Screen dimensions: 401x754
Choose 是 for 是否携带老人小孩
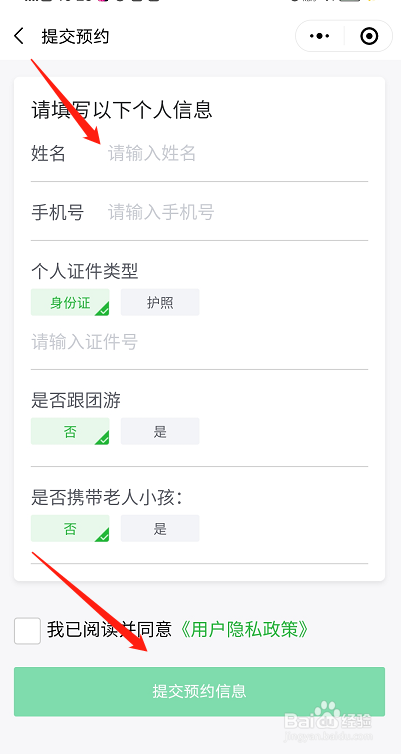[160, 528]
